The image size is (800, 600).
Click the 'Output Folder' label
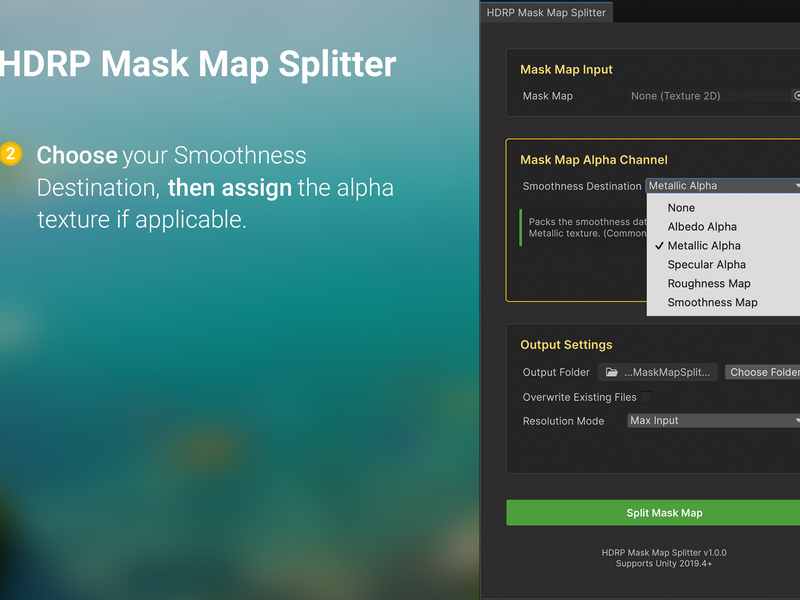pos(556,372)
